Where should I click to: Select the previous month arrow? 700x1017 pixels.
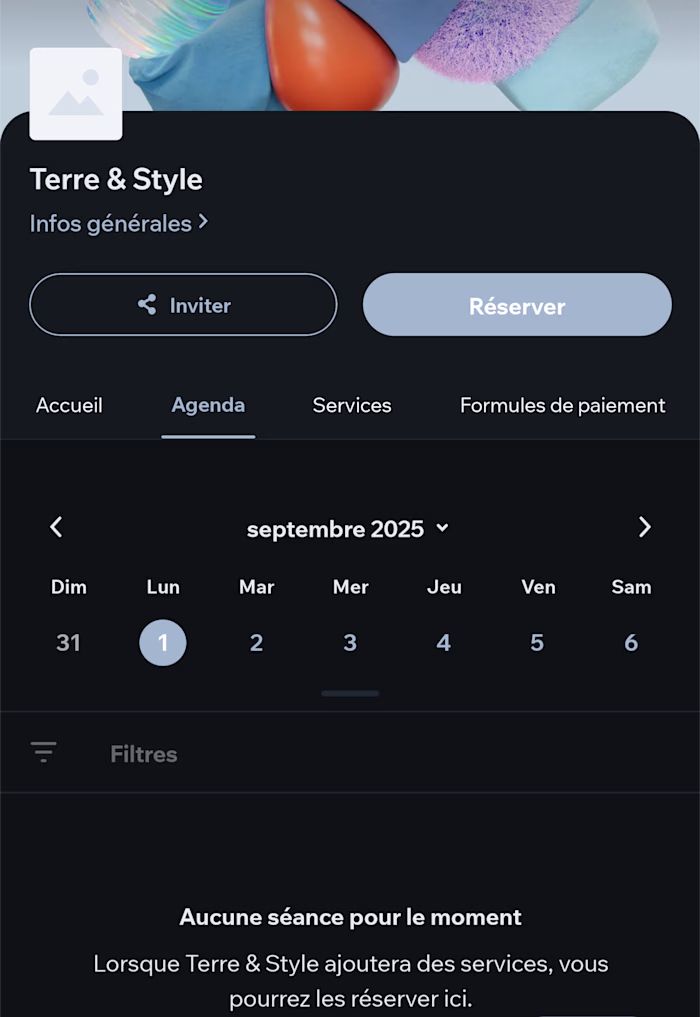pos(56,528)
